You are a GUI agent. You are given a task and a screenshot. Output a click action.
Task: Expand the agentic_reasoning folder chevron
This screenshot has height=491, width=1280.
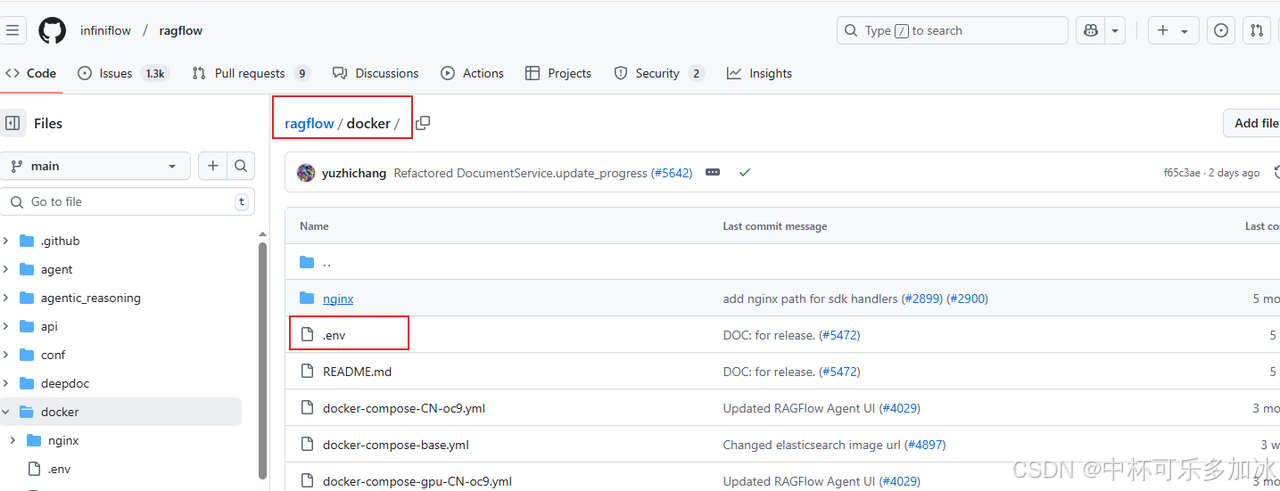tap(6, 298)
